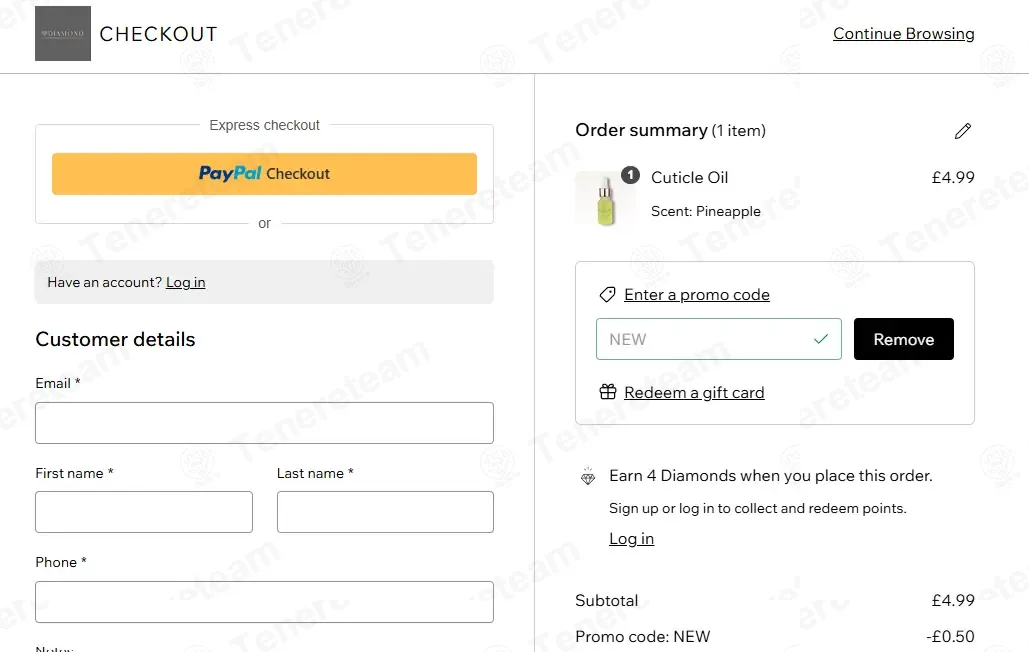
Task: Remove the applied promo code
Action: coord(904,339)
